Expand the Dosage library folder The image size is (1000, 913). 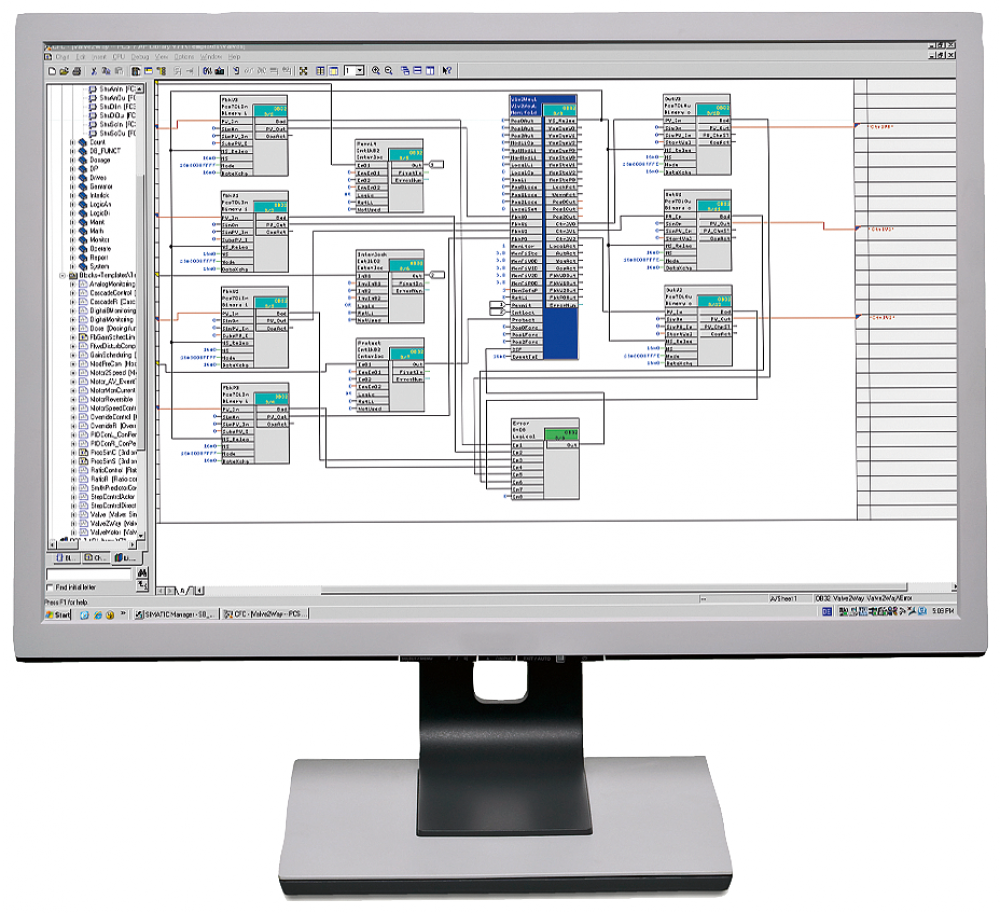(72, 160)
